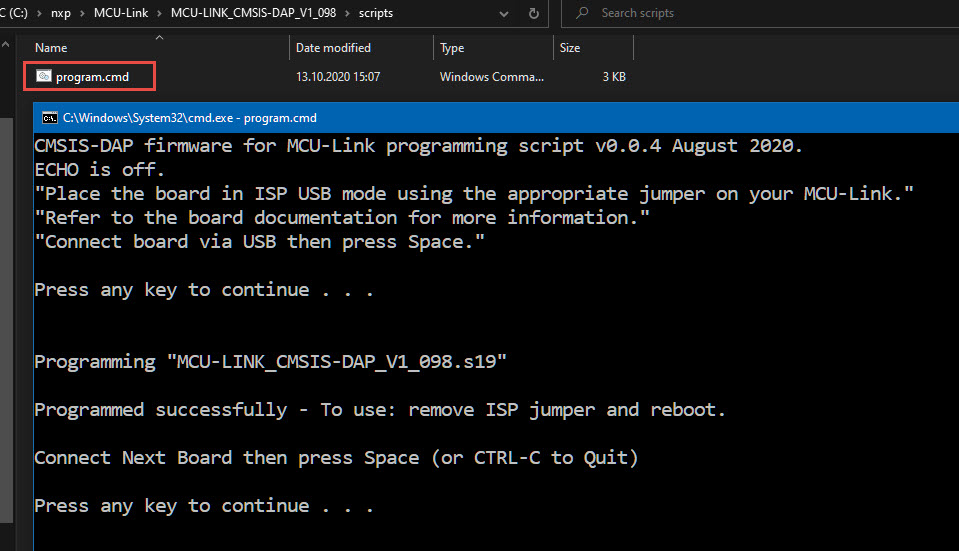The height and width of the screenshot is (551, 959).
Task: Sort files by the Type column header
Action: tap(452, 48)
